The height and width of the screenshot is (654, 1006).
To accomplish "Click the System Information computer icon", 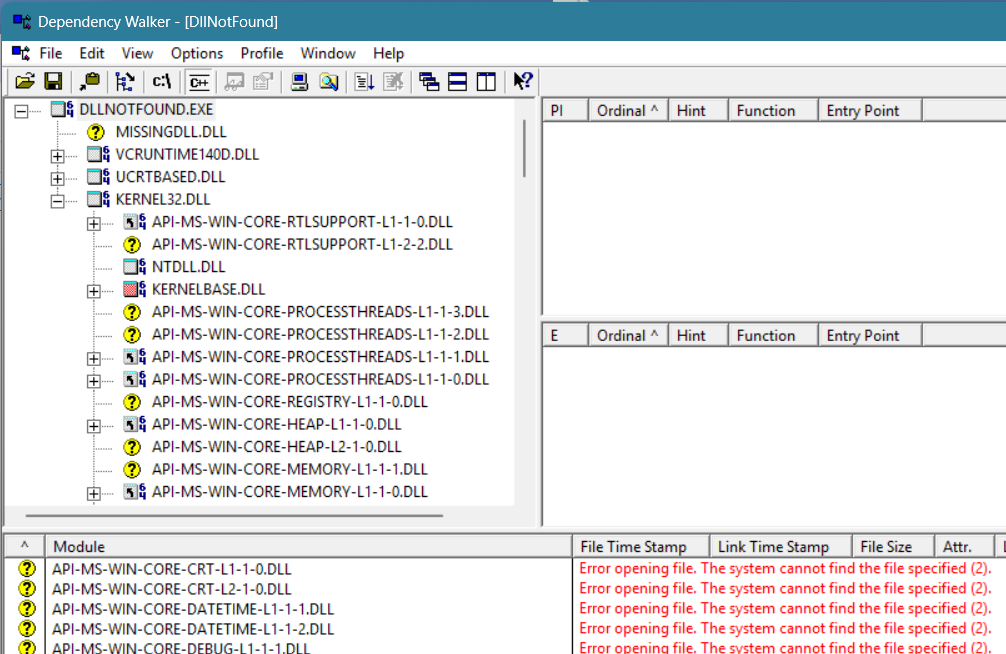I will click(300, 82).
